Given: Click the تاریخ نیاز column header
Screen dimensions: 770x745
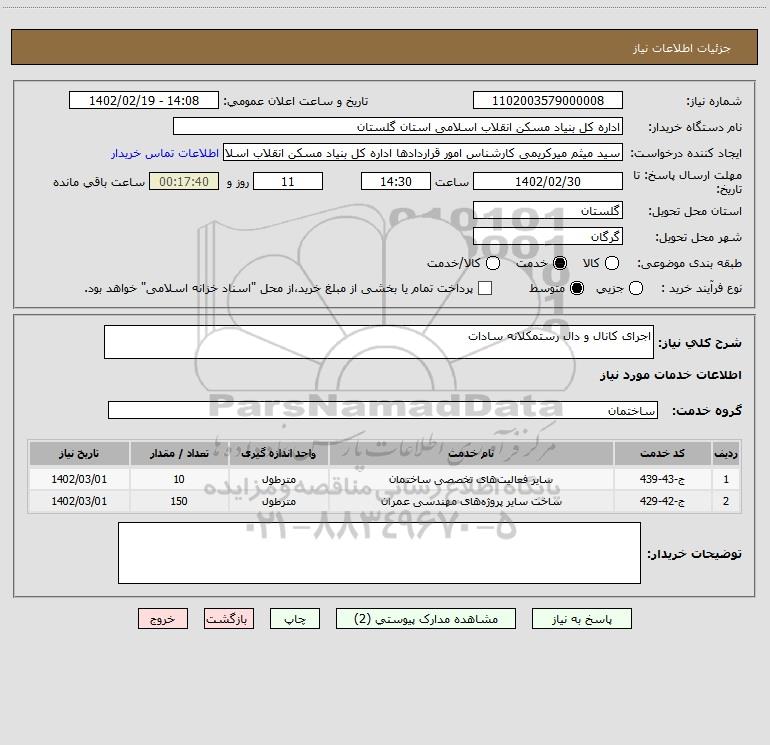Looking at the screenshot, I should (79, 453).
